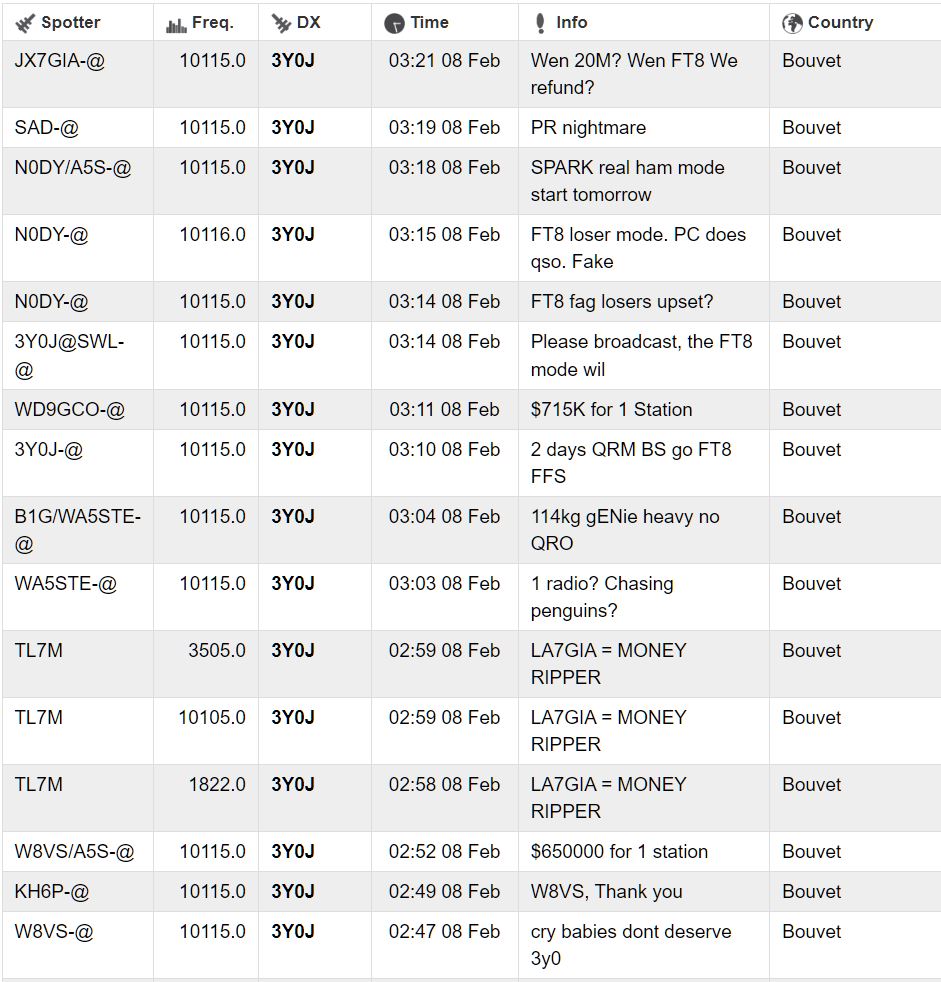941x982 pixels.
Task: Click the clock icon next to Time
Action: (395, 24)
